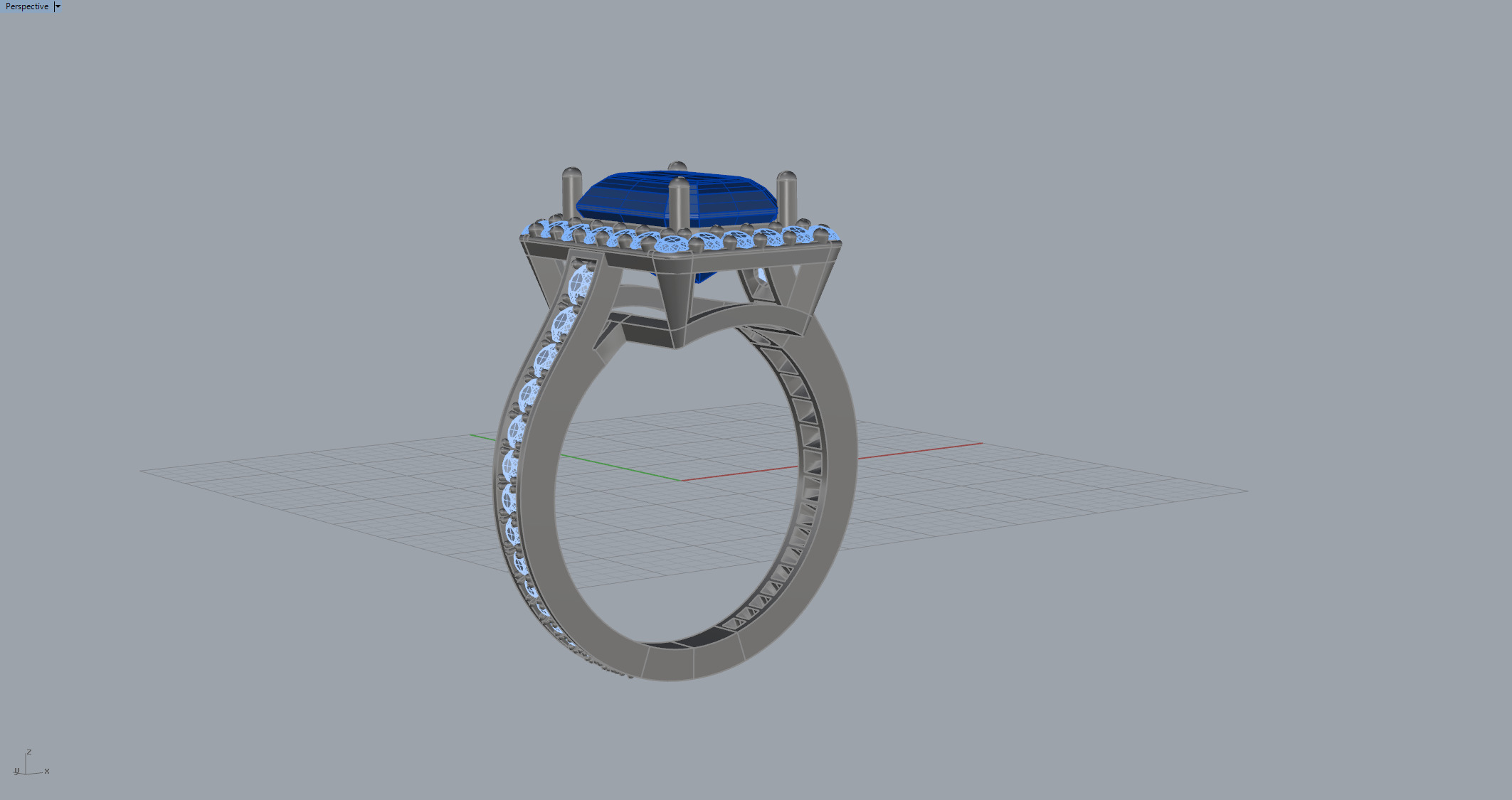Open the Perspective viewport dropdown arrow
The image size is (1512, 800).
(58, 6)
